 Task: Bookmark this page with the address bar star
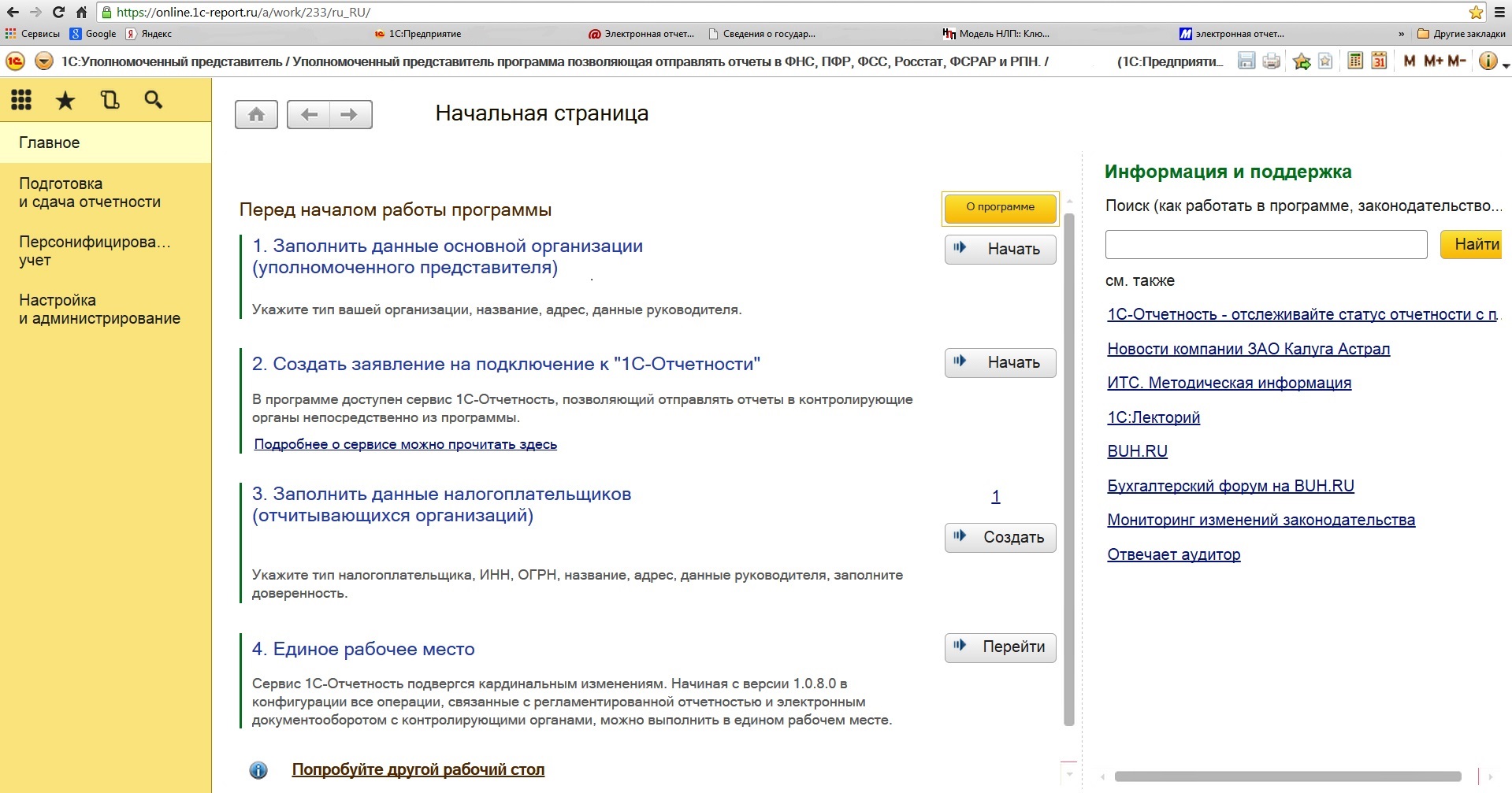[x=1476, y=12]
